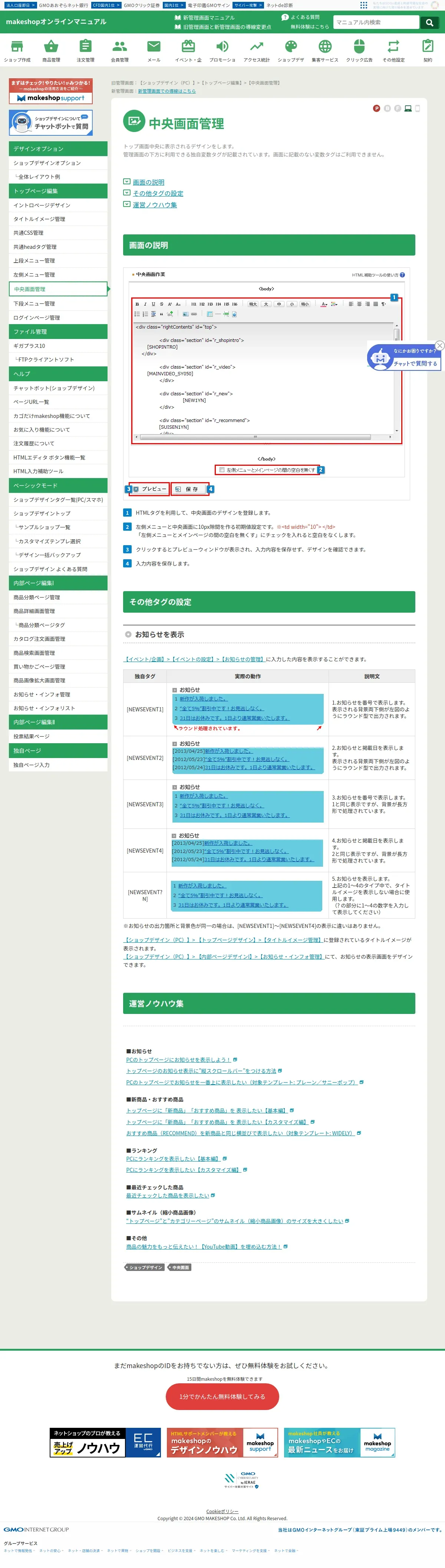Click the Cookieポリシー link
This screenshot has width=445, height=1568.
click(x=222, y=1511)
